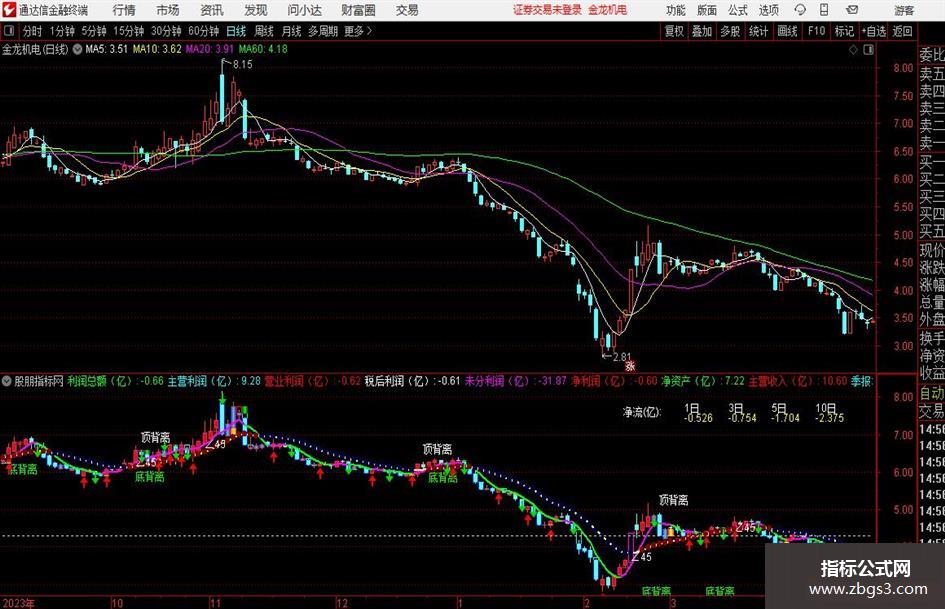The height and width of the screenshot is (609, 945).
Task: Click the 叠加 overlay button
Action: pos(702,31)
